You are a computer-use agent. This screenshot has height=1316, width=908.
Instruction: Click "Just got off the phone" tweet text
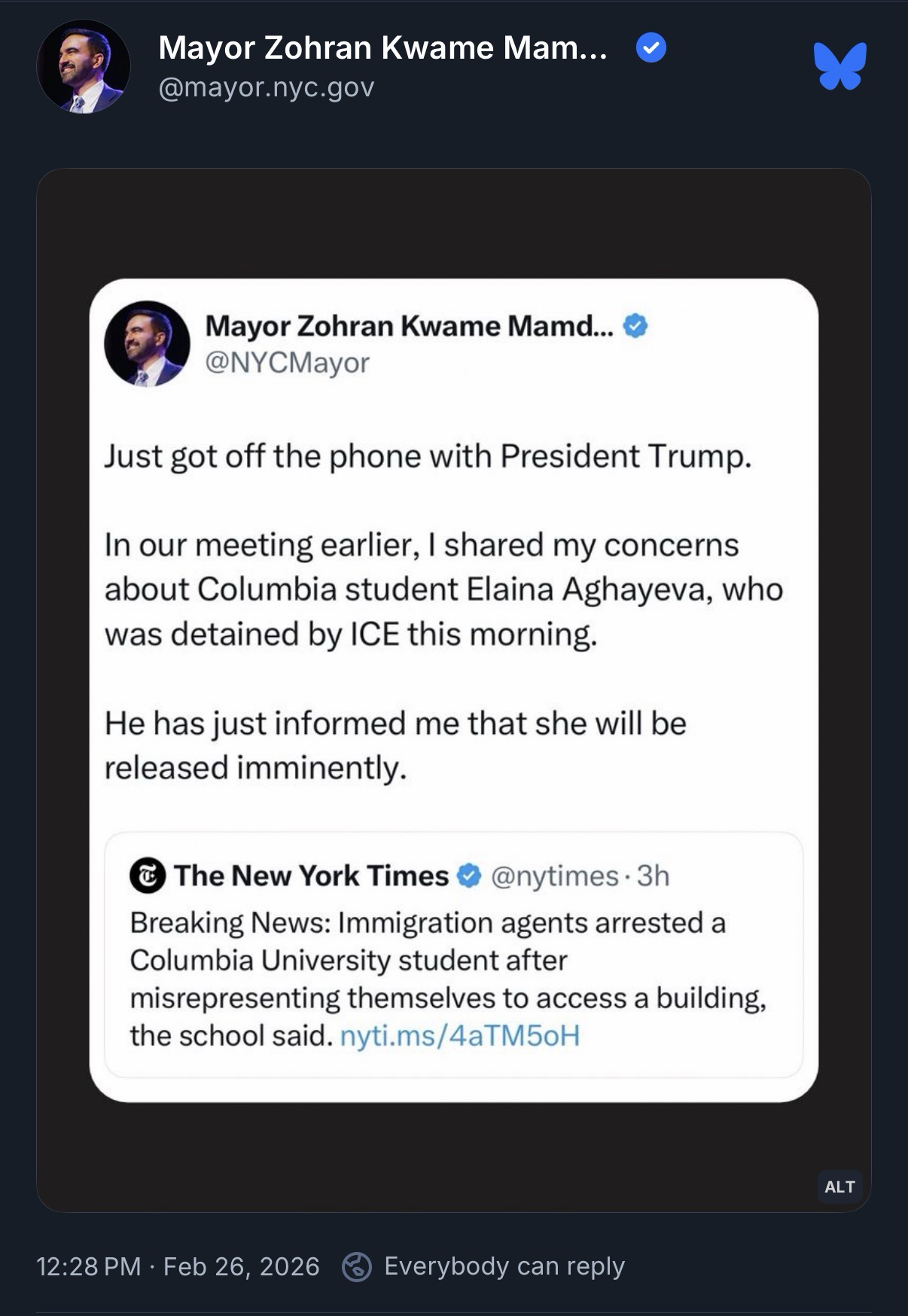point(428,456)
